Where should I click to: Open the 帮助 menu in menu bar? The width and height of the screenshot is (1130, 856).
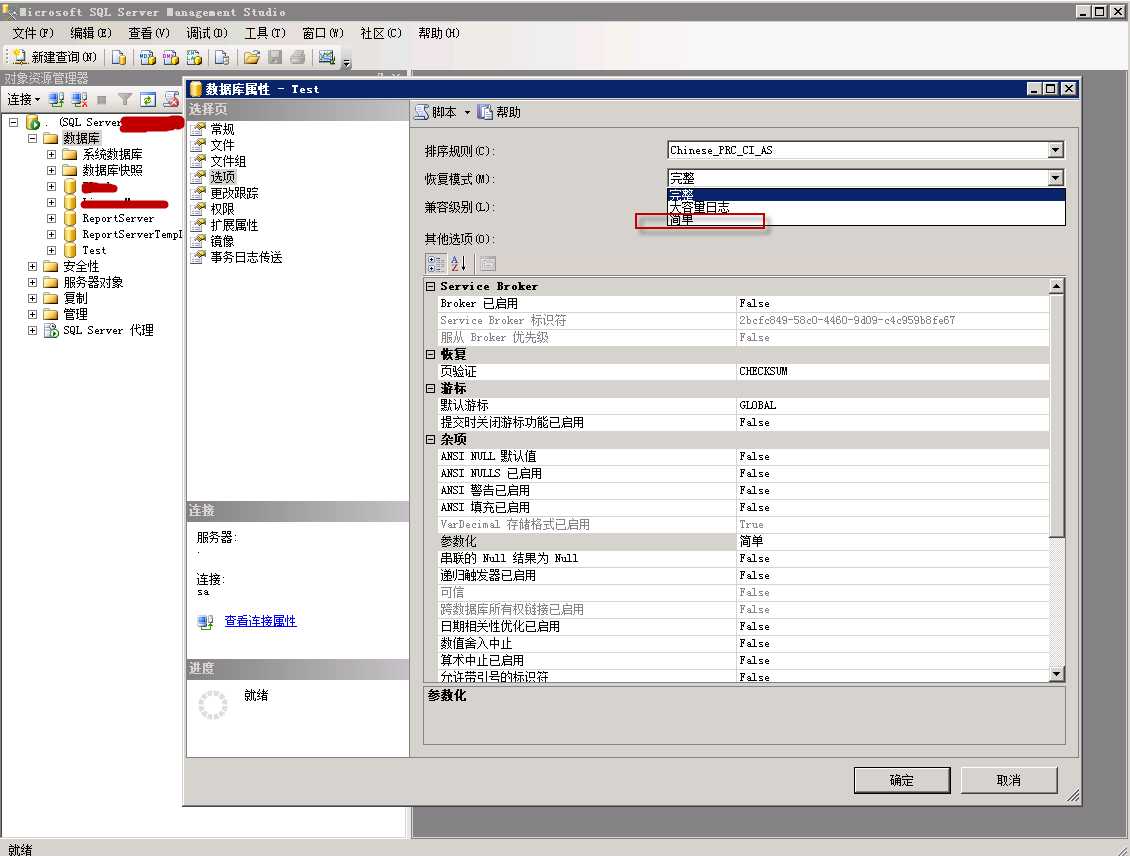click(x=438, y=33)
